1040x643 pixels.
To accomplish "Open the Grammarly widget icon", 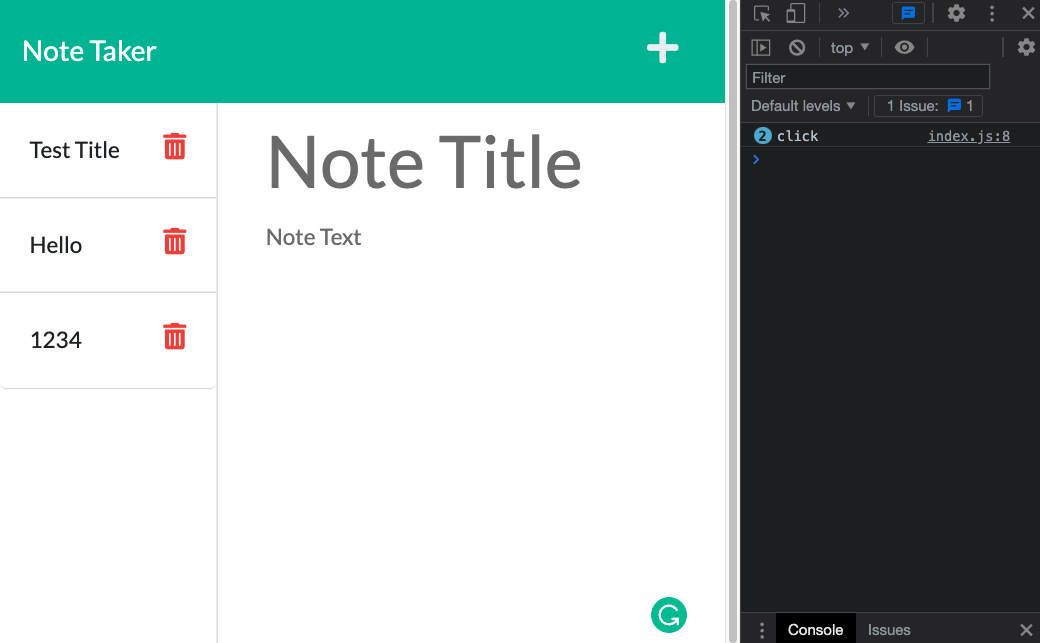I will [669, 615].
